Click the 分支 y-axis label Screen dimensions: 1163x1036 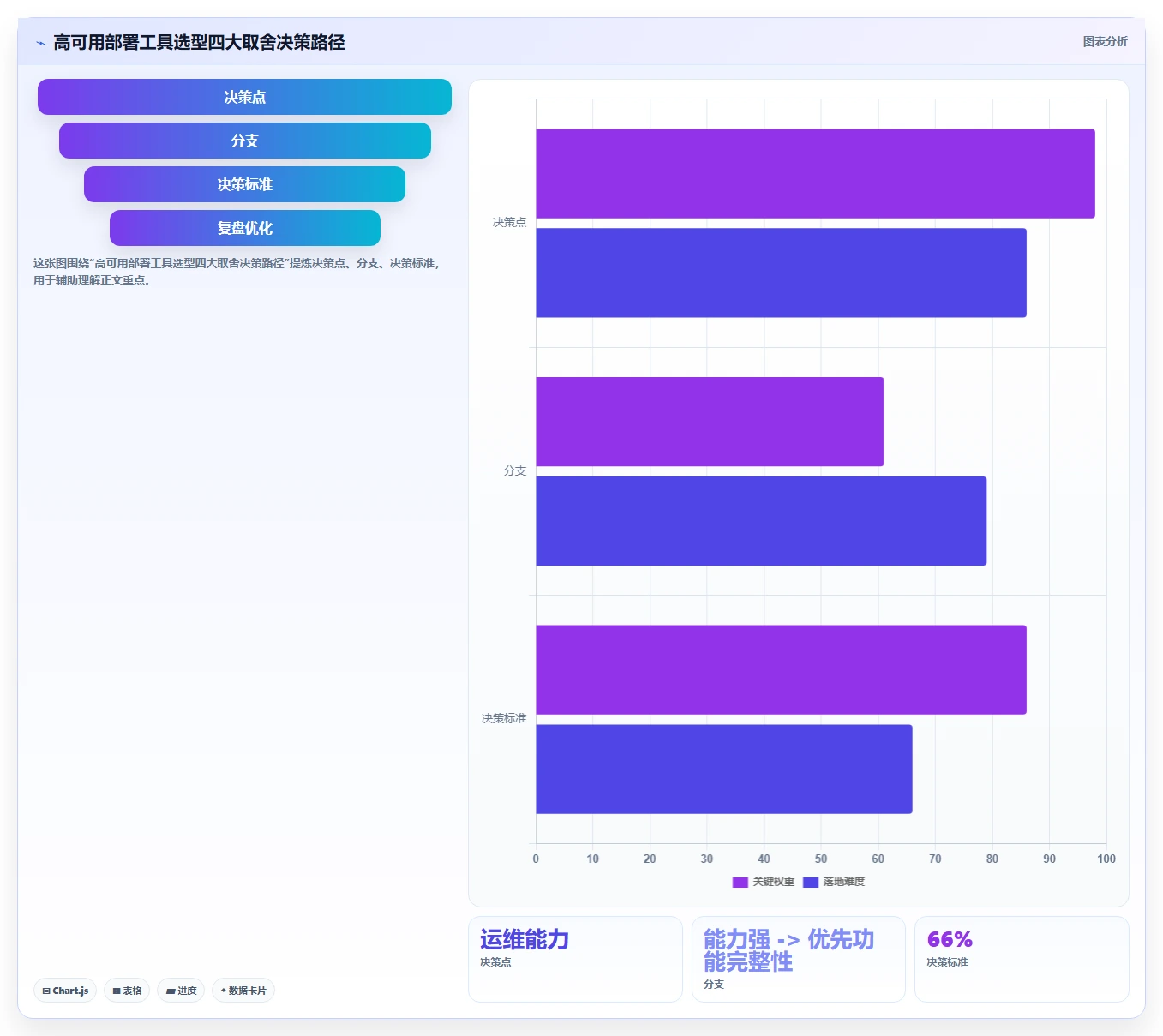(x=515, y=471)
